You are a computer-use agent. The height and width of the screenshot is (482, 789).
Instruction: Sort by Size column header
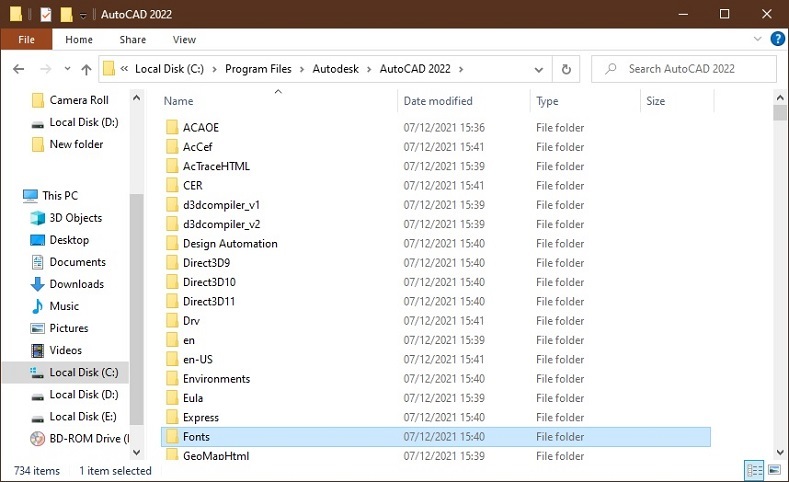click(x=656, y=101)
